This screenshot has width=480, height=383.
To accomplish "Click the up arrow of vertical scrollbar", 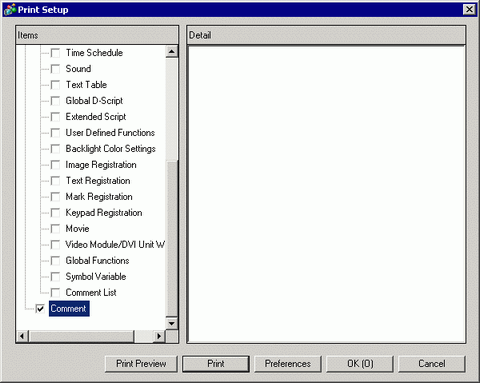I will [172, 52].
